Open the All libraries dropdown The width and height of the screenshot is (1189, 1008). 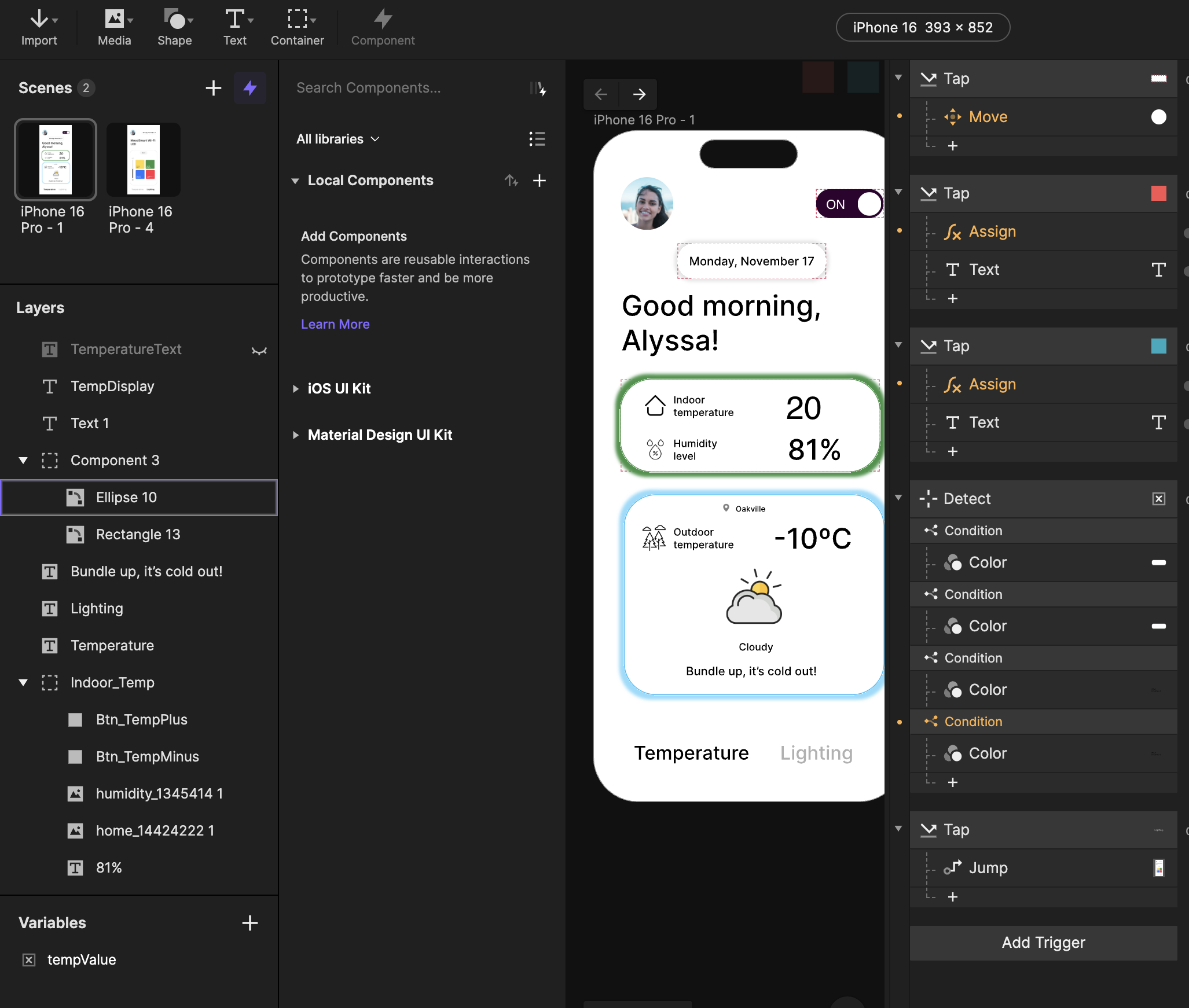(x=338, y=139)
